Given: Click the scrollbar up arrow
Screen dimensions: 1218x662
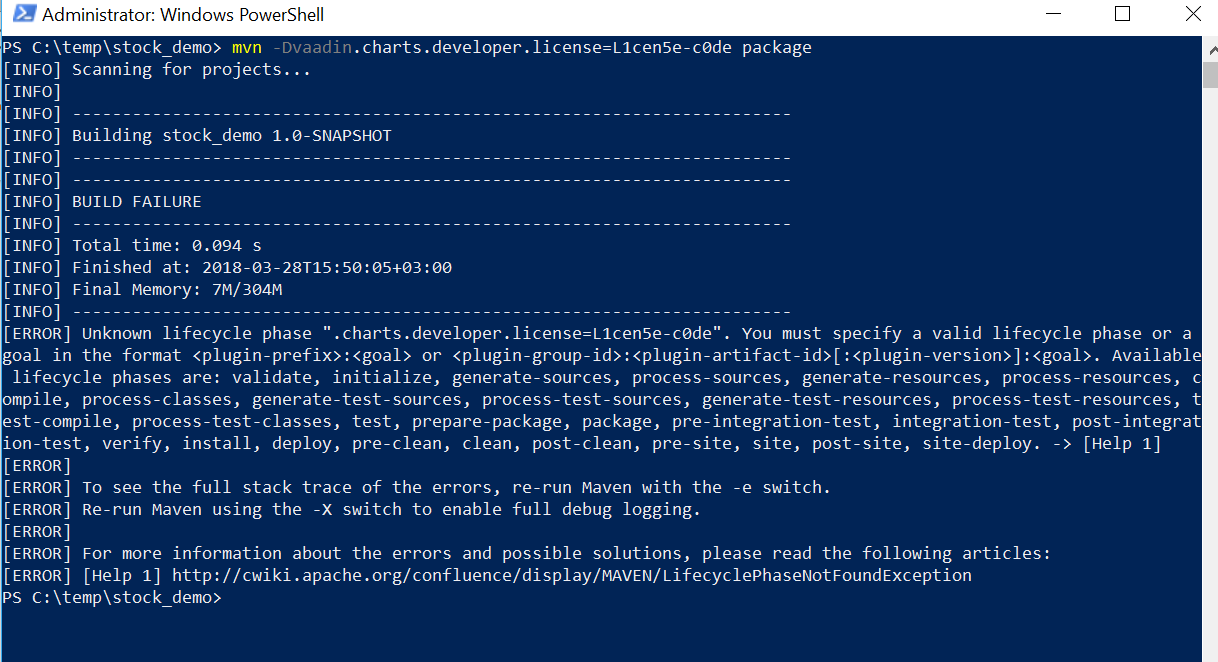Looking at the screenshot, I should click(x=1209, y=46).
